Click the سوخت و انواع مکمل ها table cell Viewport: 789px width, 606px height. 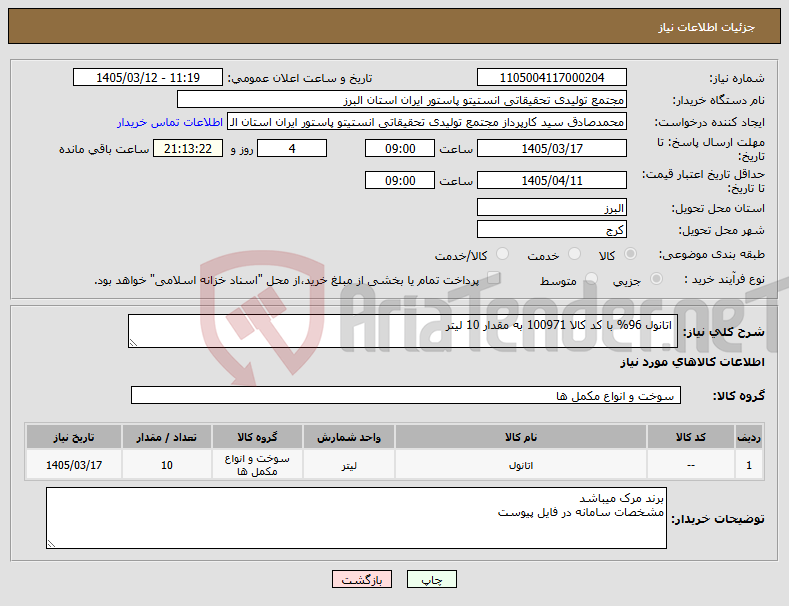click(x=257, y=465)
